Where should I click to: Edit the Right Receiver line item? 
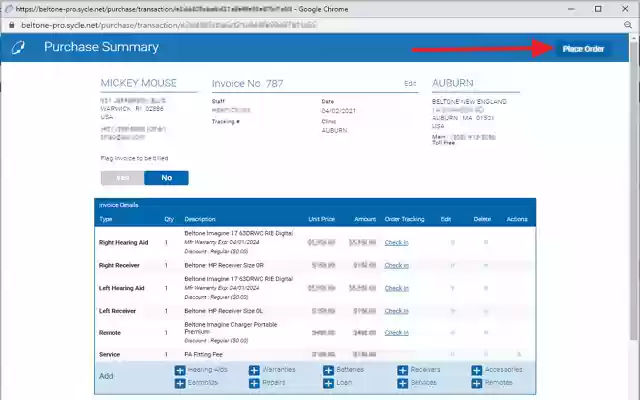pyautogui.click(x=452, y=265)
